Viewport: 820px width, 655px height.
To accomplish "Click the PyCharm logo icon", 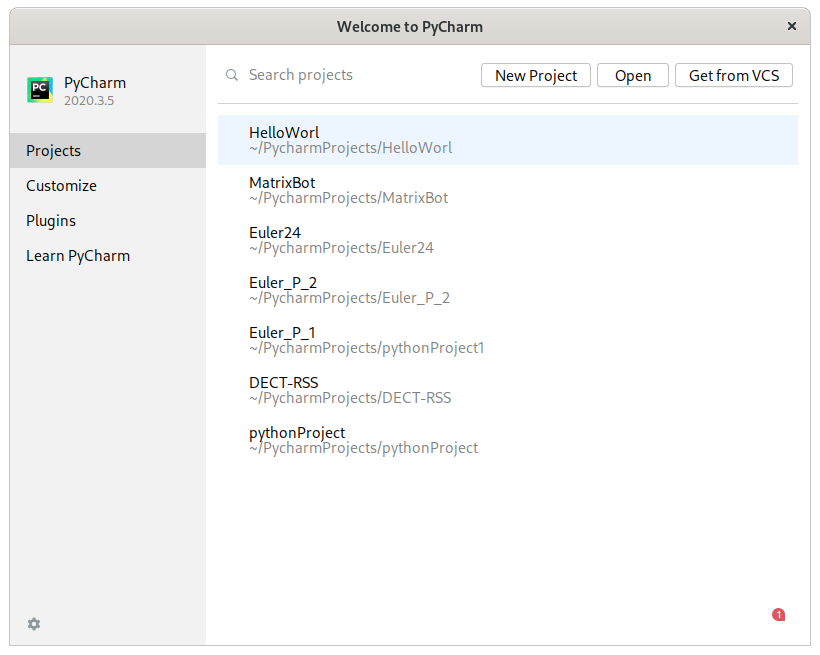I will [x=39, y=89].
